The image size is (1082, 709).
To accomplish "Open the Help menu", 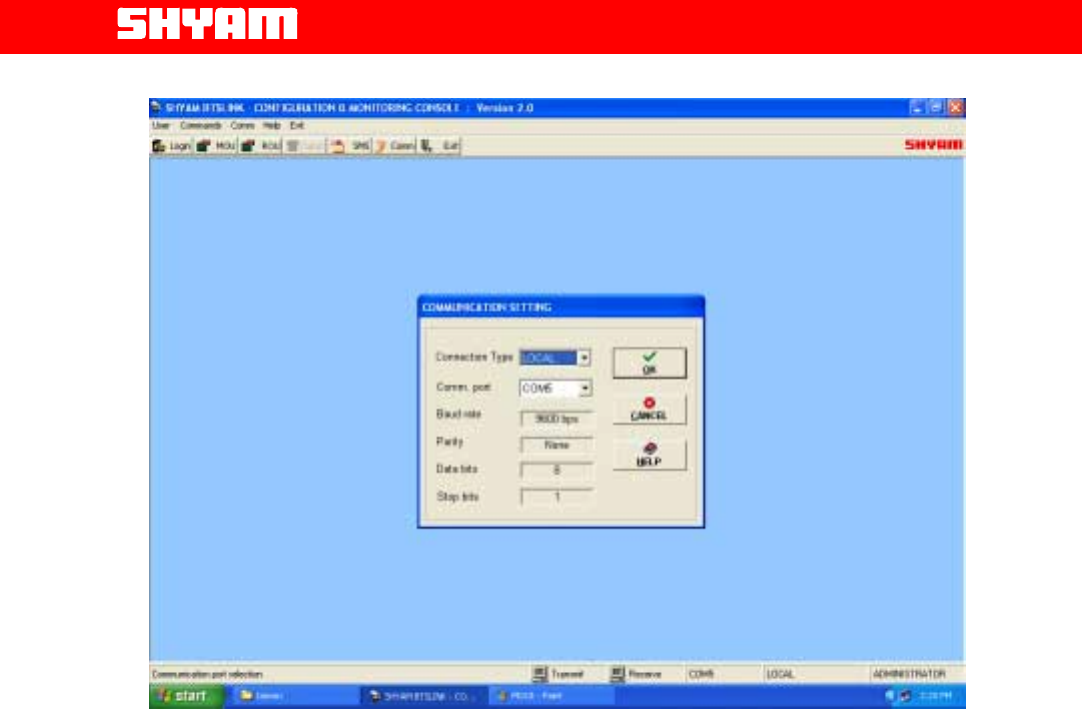I will pos(272,126).
